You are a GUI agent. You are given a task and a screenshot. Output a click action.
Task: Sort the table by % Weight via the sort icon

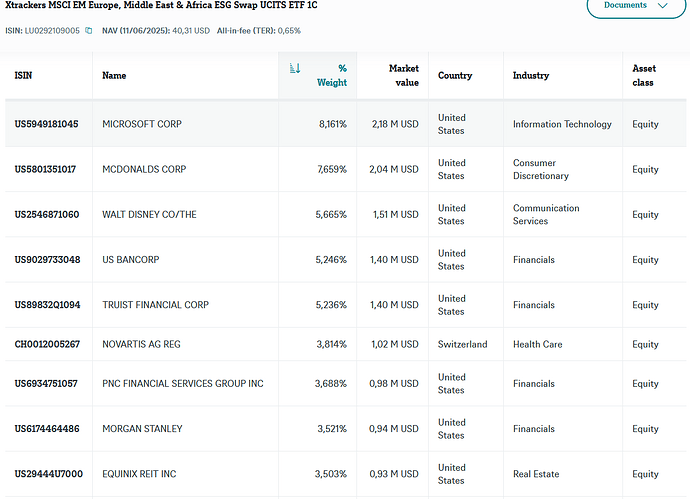(x=295, y=68)
